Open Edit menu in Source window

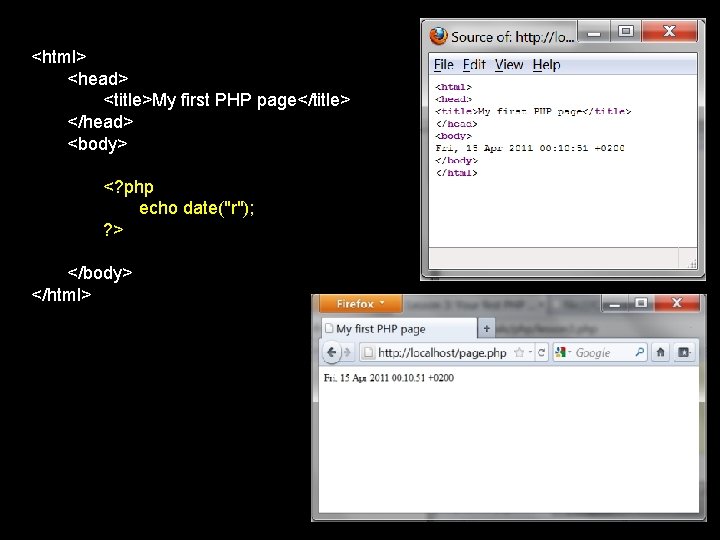click(x=474, y=65)
